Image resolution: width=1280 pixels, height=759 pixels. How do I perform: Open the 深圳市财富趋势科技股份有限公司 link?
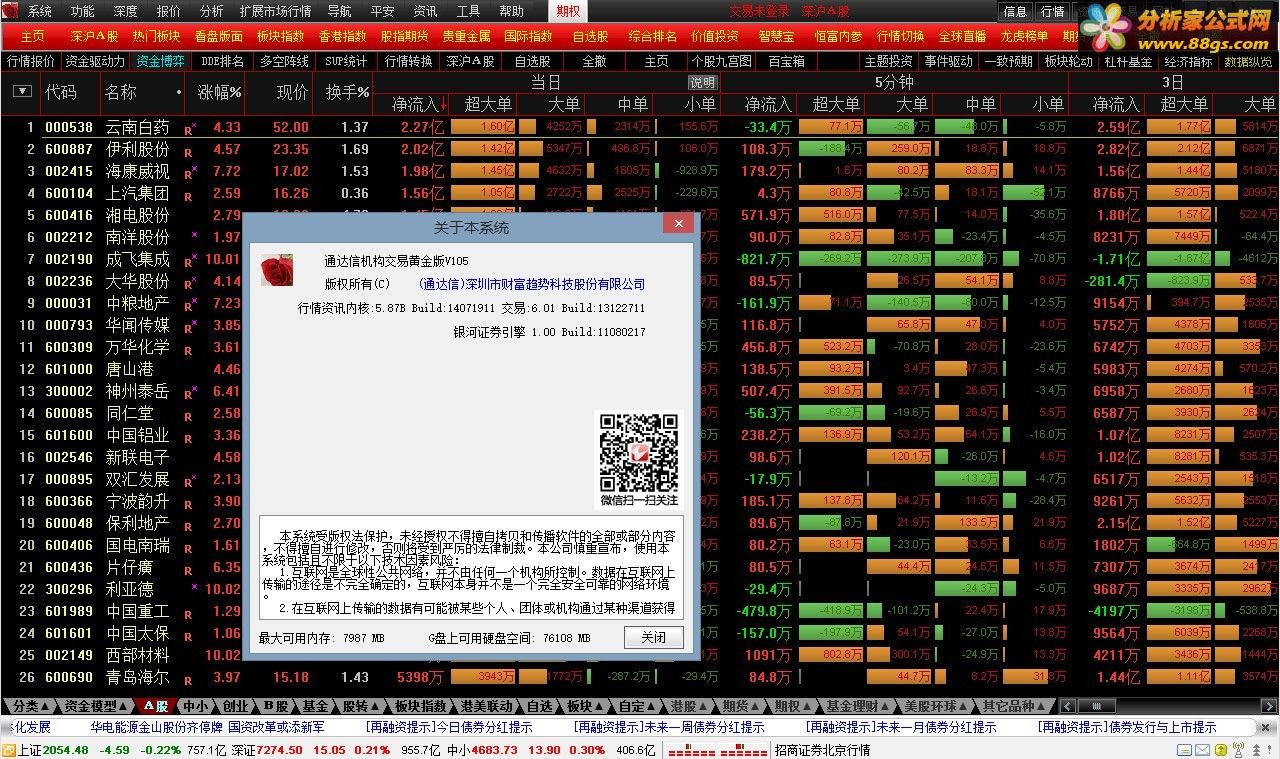(x=532, y=284)
